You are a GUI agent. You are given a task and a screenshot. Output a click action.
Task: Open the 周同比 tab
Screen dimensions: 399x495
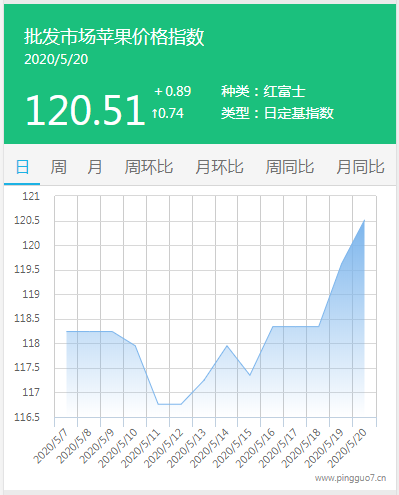click(290, 167)
